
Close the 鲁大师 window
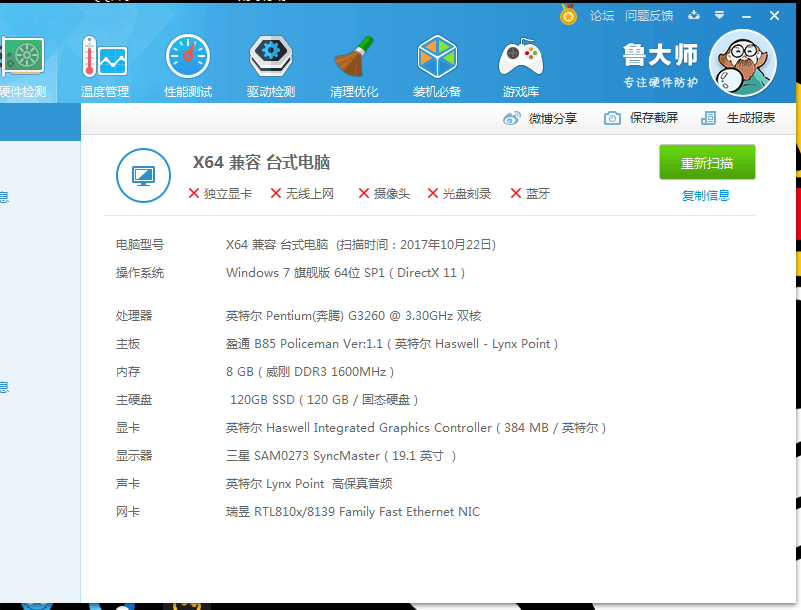774,16
